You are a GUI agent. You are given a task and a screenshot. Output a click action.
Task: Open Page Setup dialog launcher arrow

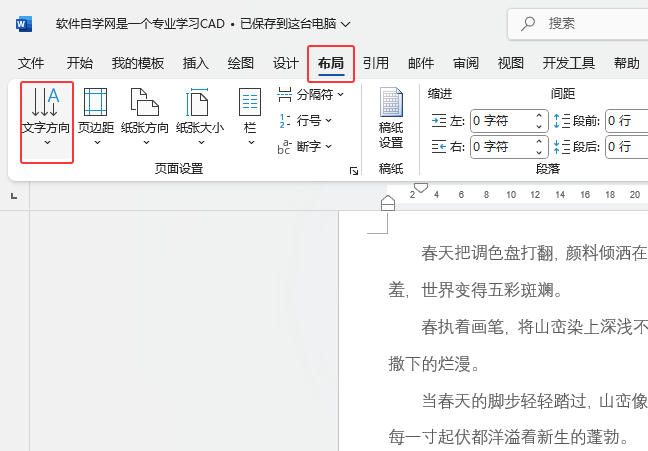point(354,171)
